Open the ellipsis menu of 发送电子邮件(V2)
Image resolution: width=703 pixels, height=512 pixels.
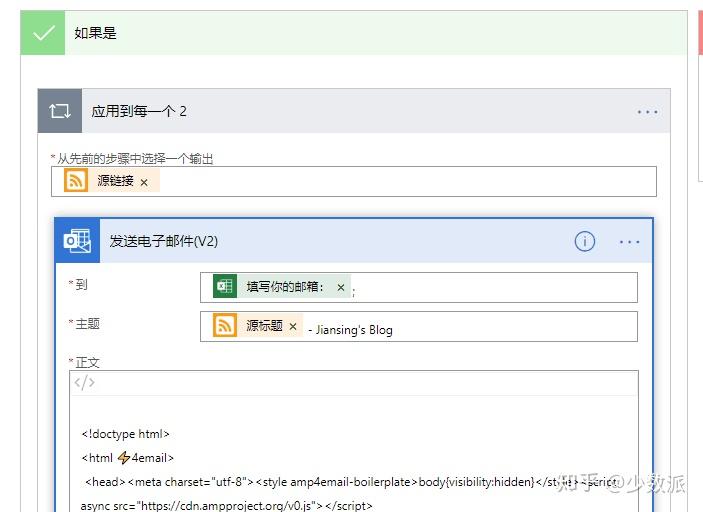[629, 242]
